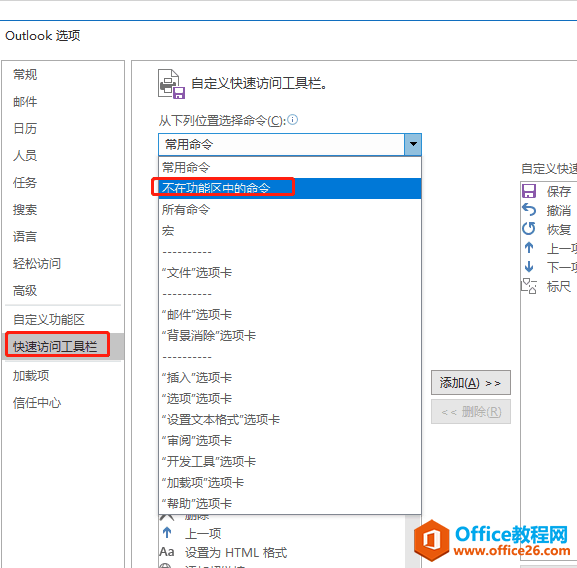Open the 信任中心 settings page
The image size is (577, 568).
click(37, 403)
